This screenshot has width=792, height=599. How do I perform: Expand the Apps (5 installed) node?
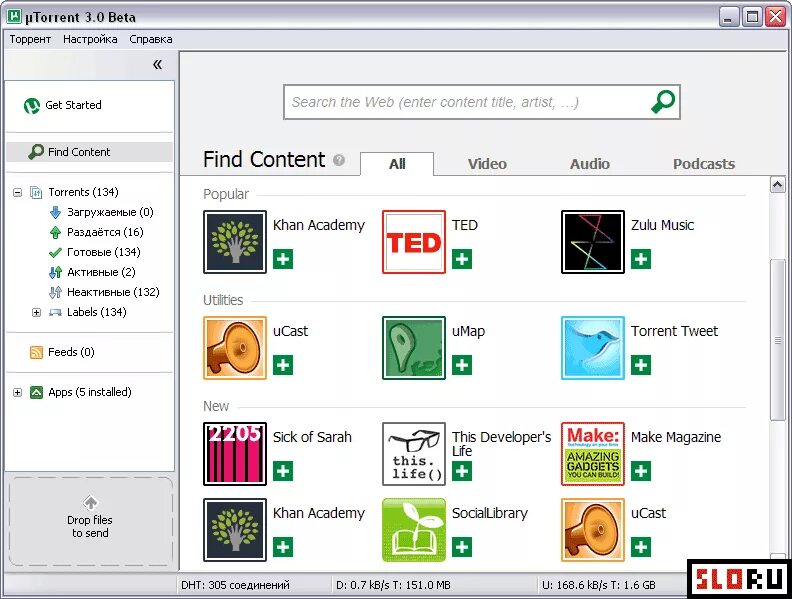point(18,392)
